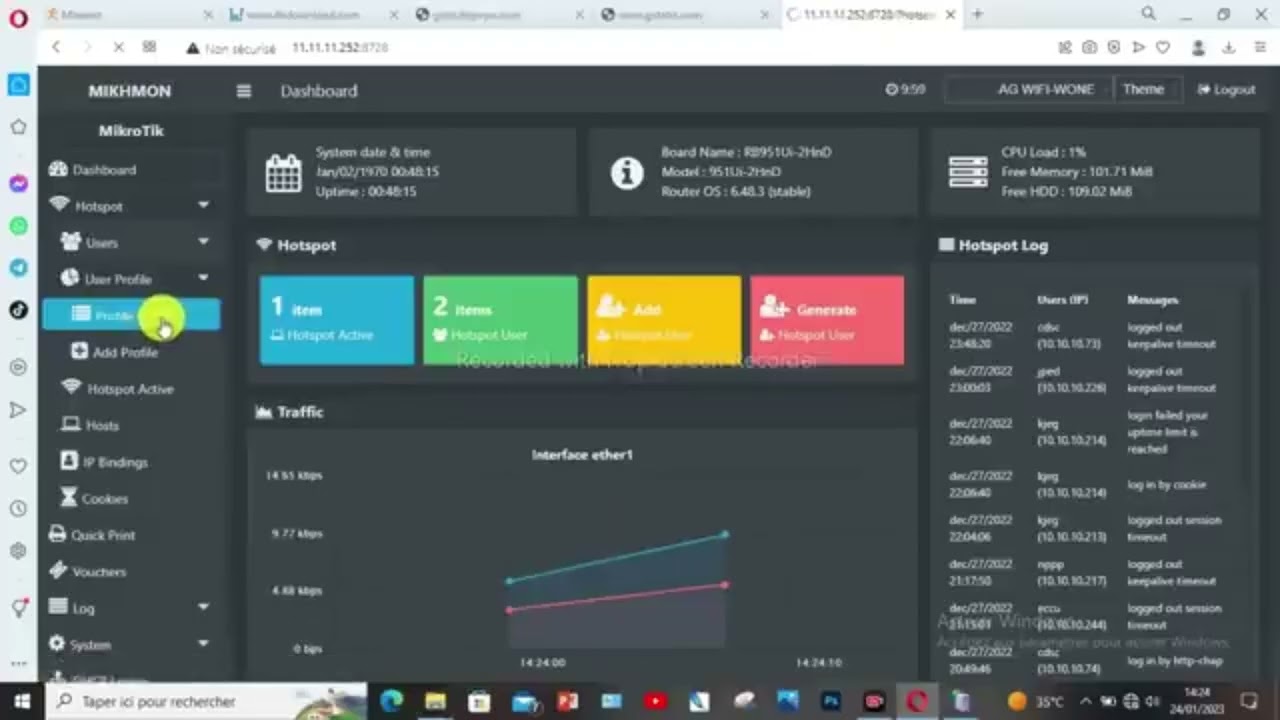1280x720 pixels.
Task: Open WhatsApp in Opera sidebar
Action: 18,226
